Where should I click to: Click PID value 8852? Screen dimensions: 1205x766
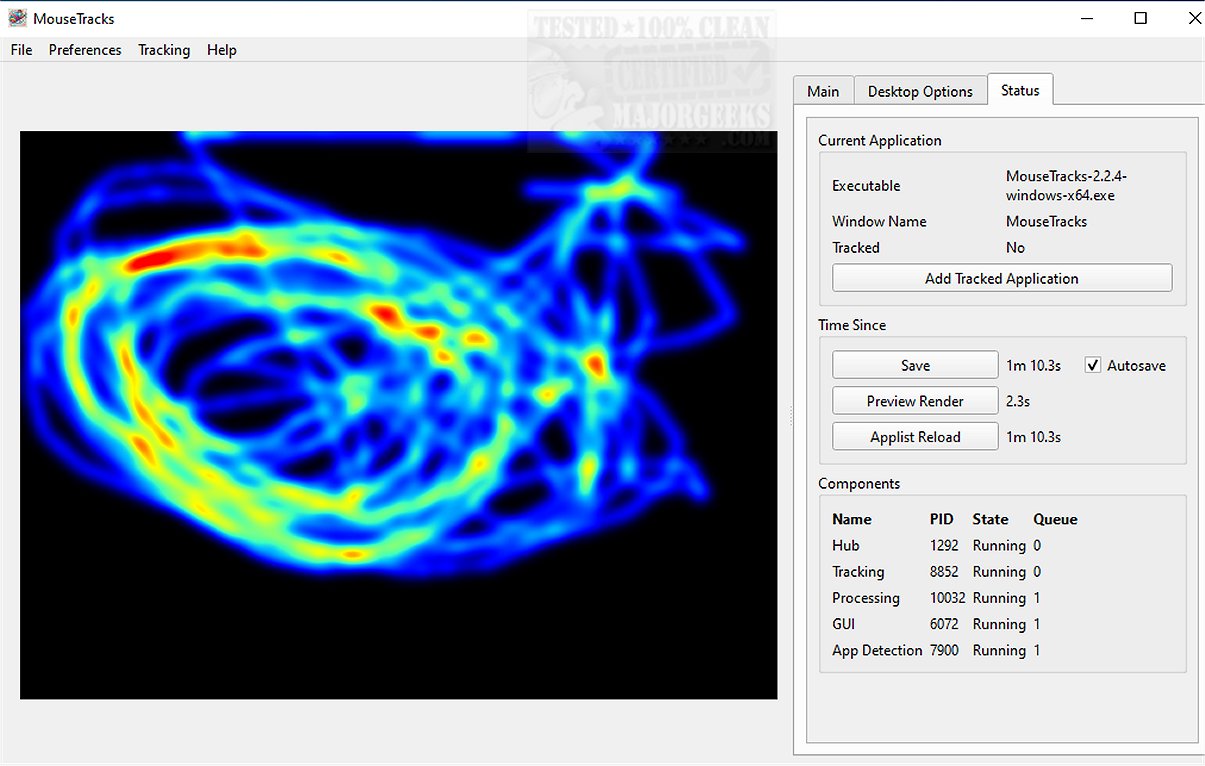(x=944, y=572)
